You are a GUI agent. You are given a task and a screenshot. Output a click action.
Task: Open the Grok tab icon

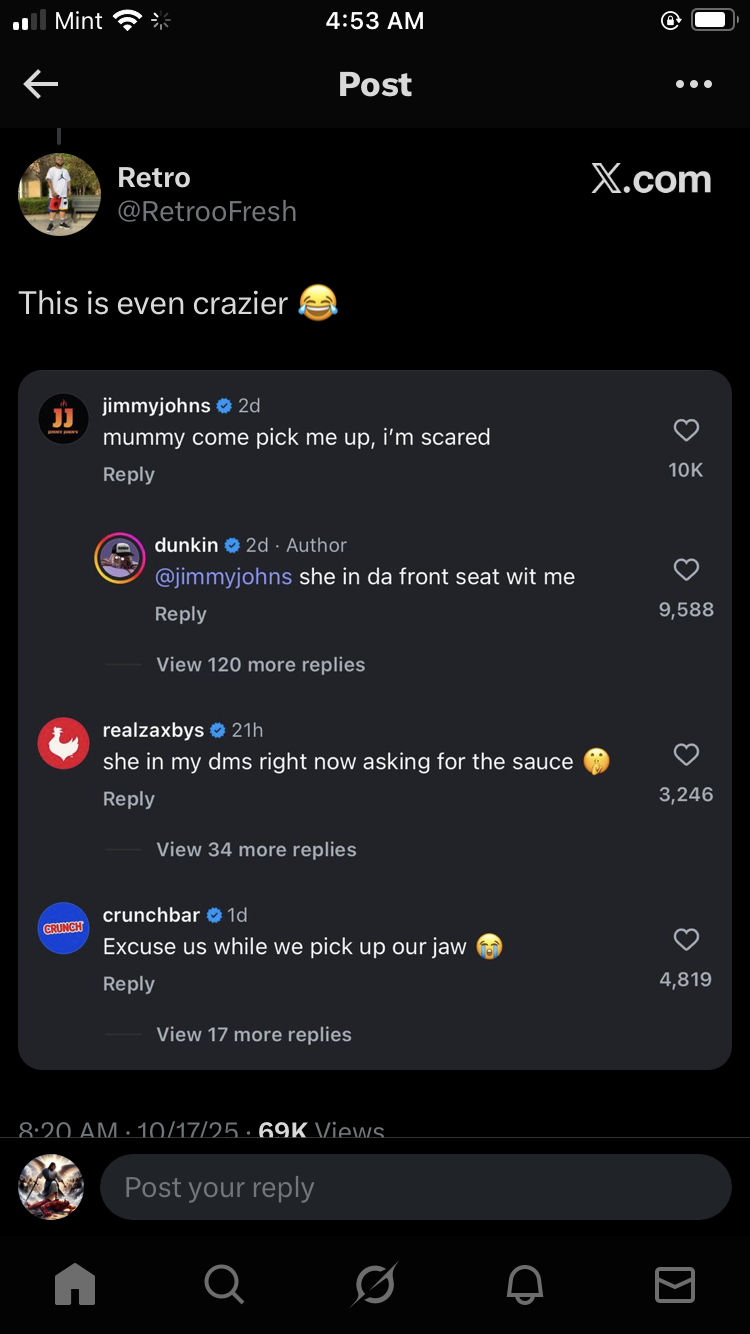pyautogui.click(x=375, y=1284)
